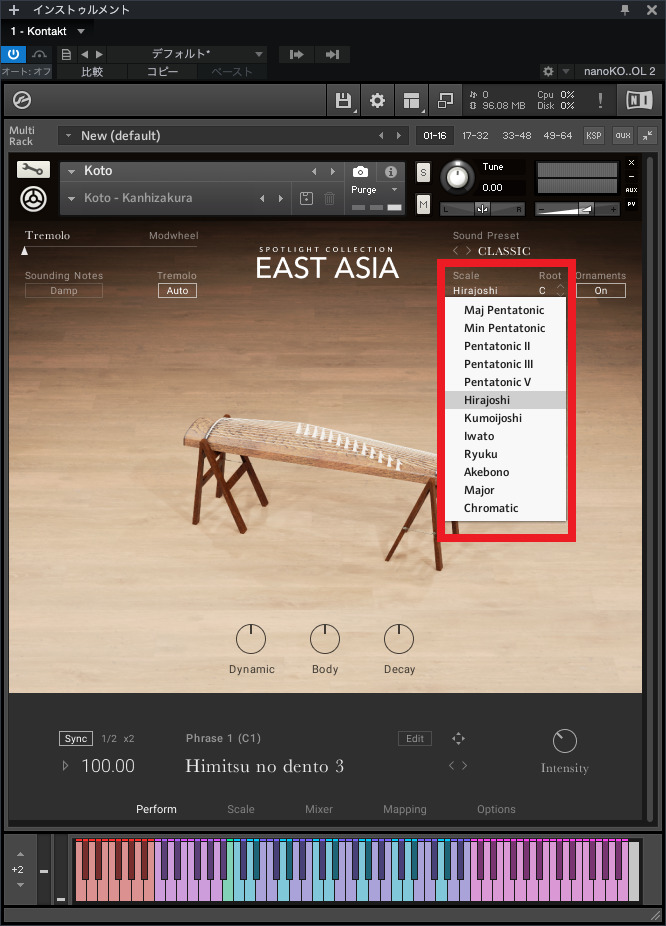Go to previous preset arrow in host toolbar
The image size is (666, 926).
[x=84, y=54]
